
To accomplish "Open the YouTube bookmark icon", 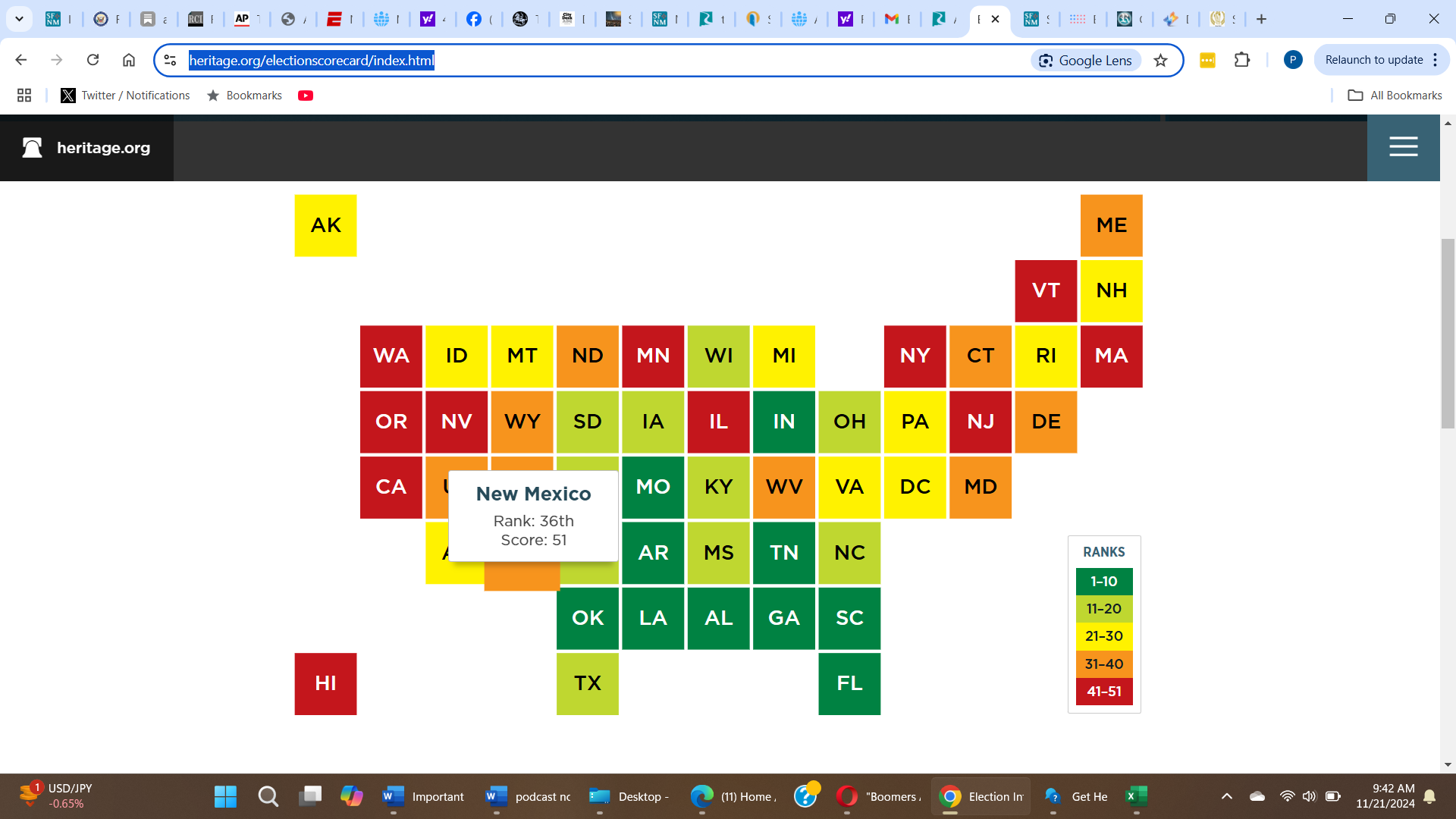I will (x=306, y=96).
